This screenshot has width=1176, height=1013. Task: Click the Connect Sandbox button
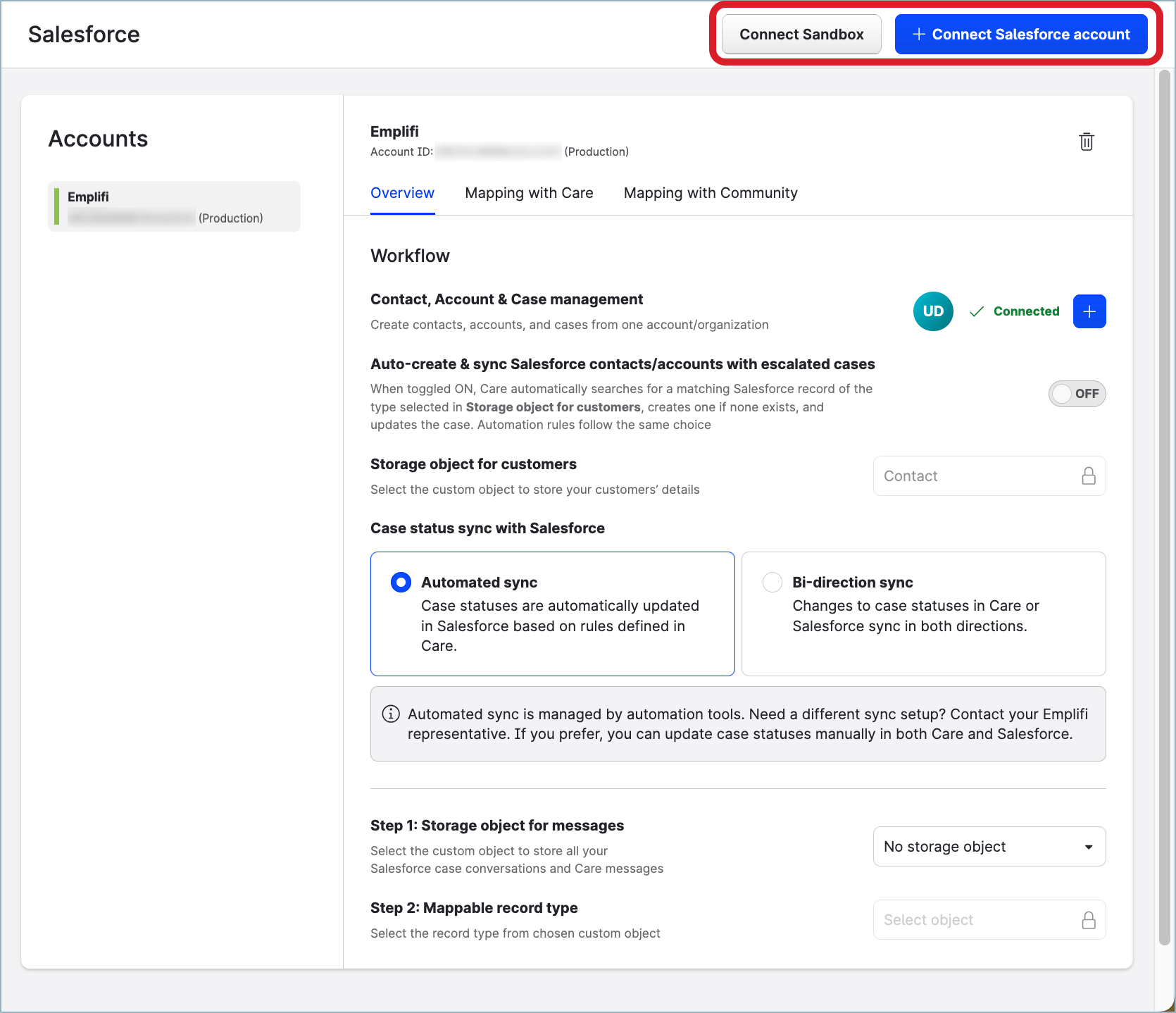(x=801, y=34)
